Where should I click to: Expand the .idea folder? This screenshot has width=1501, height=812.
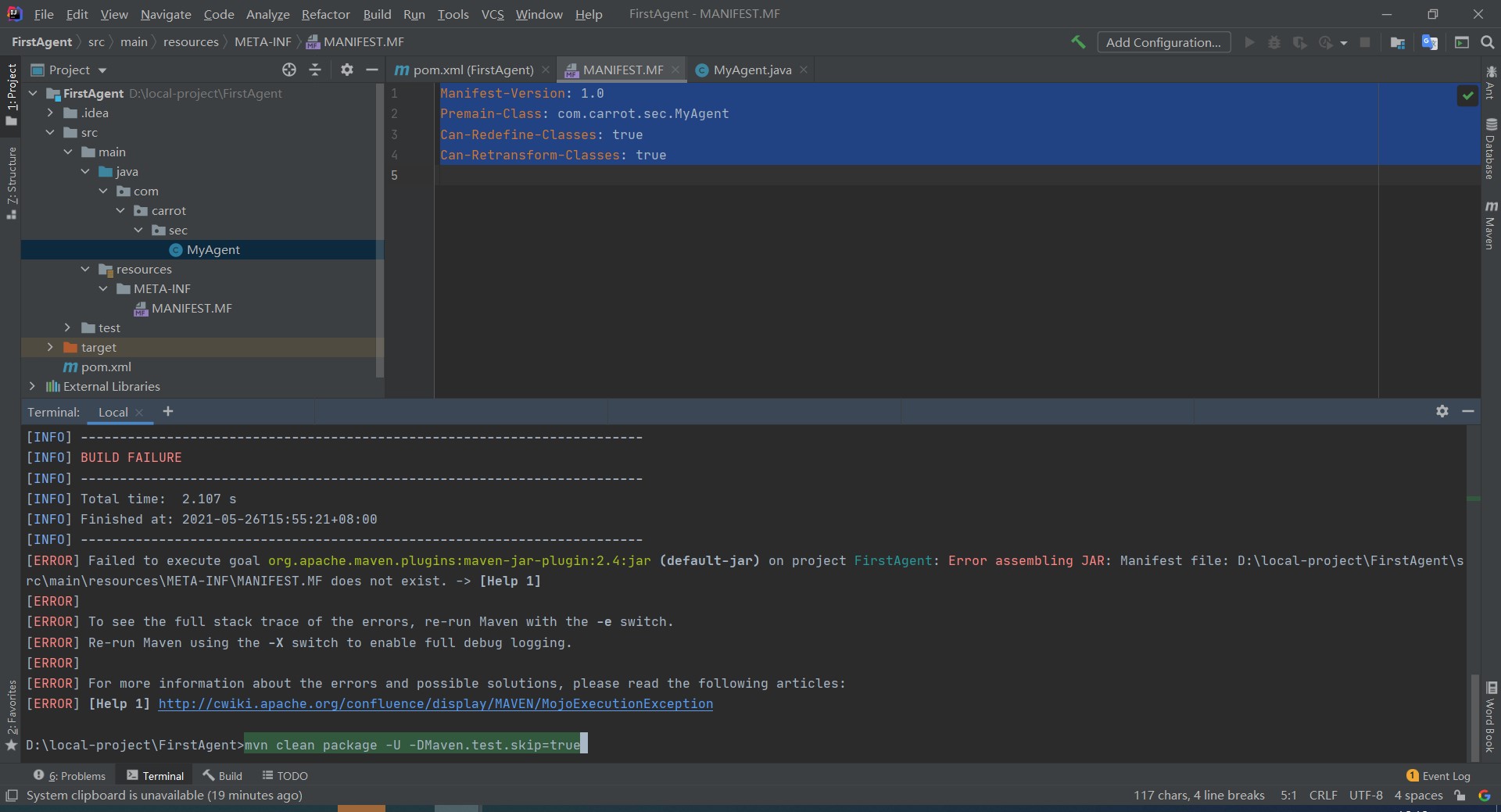pyautogui.click(x=50, y=113)
